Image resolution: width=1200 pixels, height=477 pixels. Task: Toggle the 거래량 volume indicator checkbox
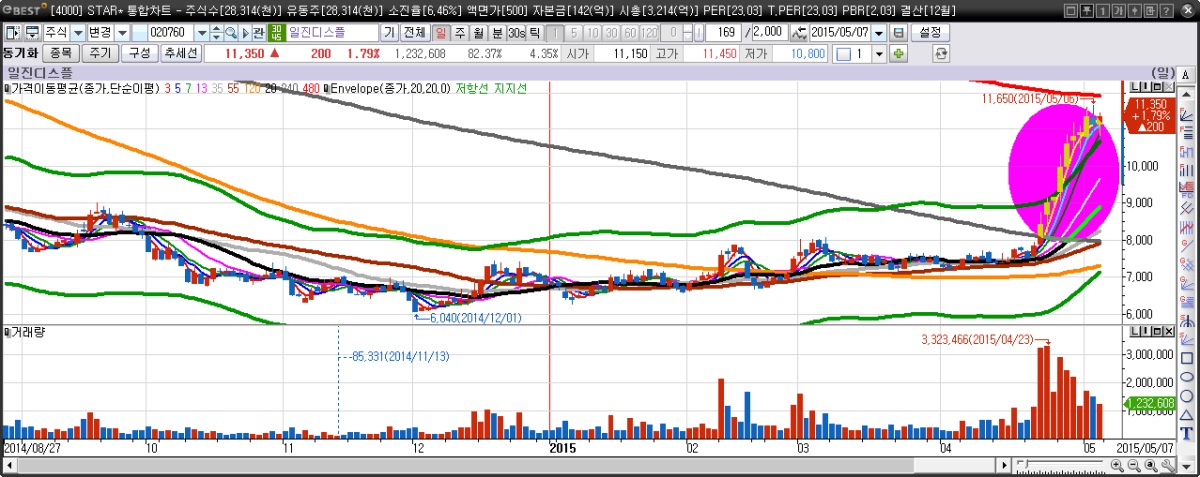click(5, 331)
